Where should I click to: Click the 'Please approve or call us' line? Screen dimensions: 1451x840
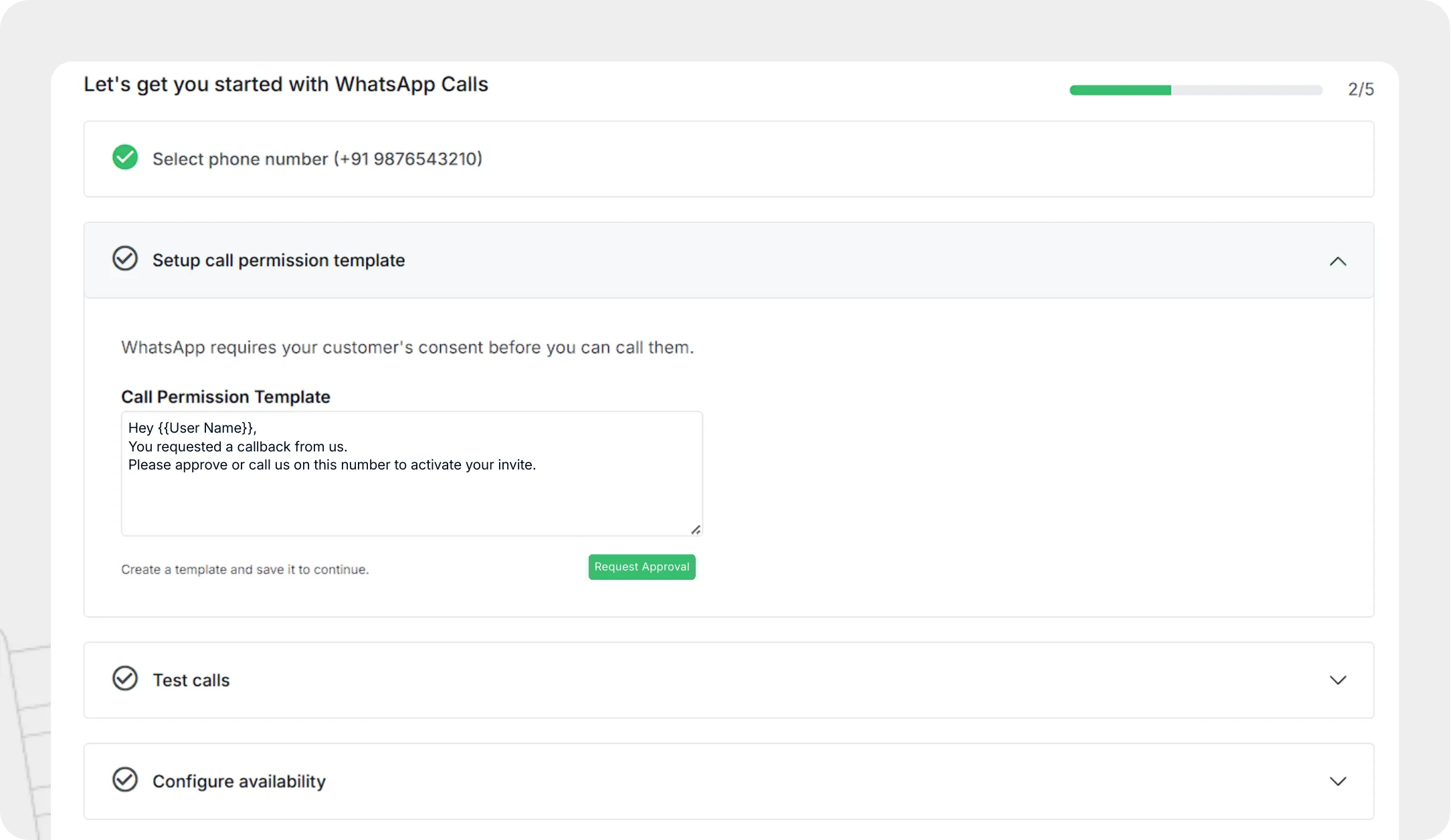click(332, 465)
